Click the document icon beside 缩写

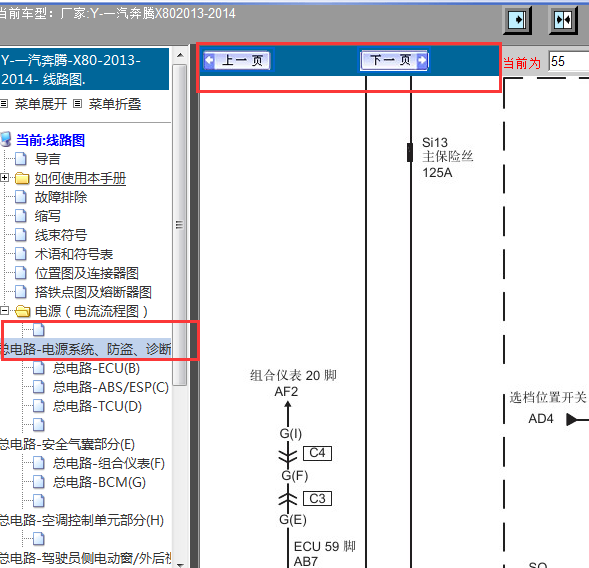21,216
